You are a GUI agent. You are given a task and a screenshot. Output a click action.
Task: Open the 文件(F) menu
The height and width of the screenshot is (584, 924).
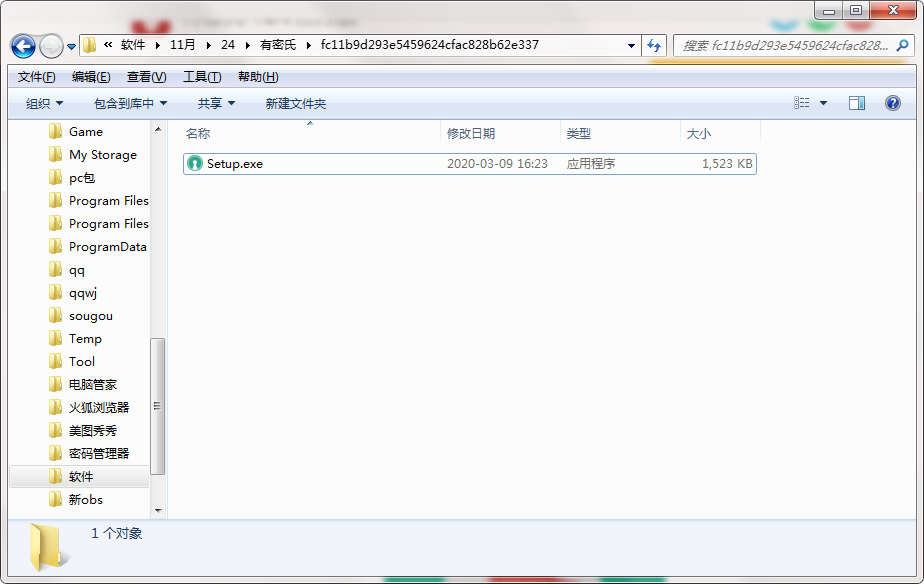point(36,77)
